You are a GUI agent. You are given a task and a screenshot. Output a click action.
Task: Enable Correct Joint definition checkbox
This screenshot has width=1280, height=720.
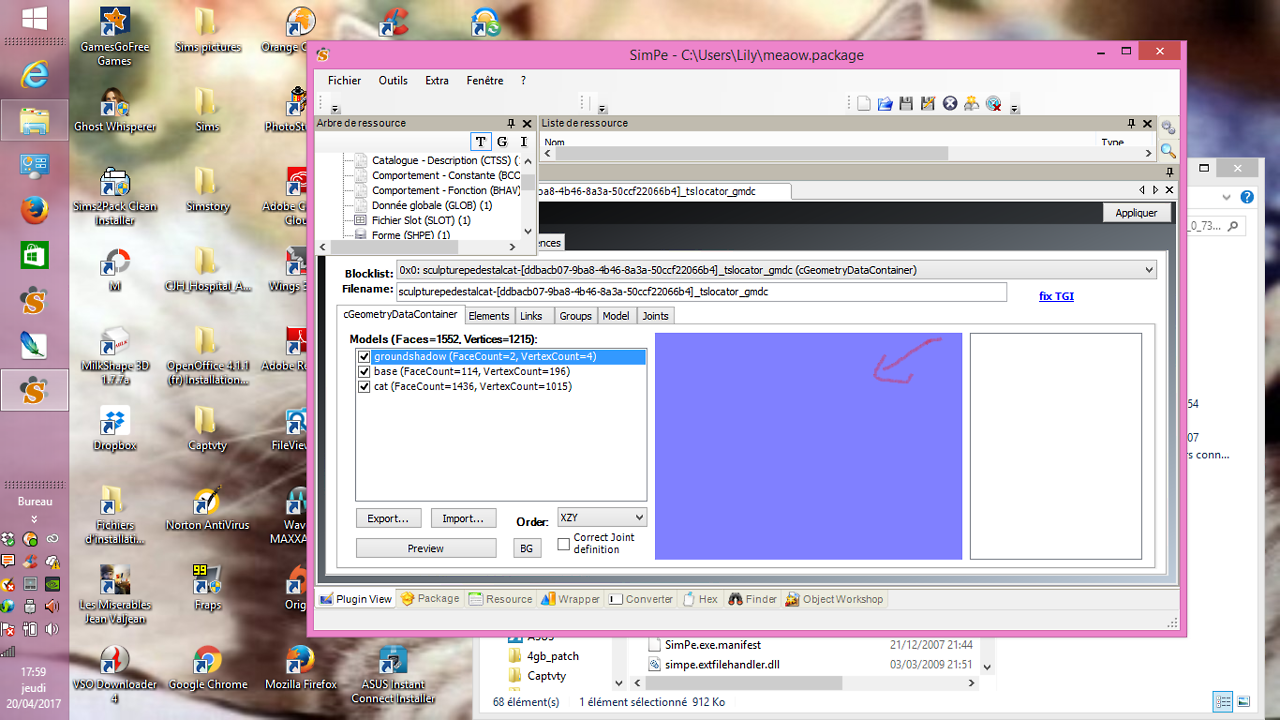(564, 544)
